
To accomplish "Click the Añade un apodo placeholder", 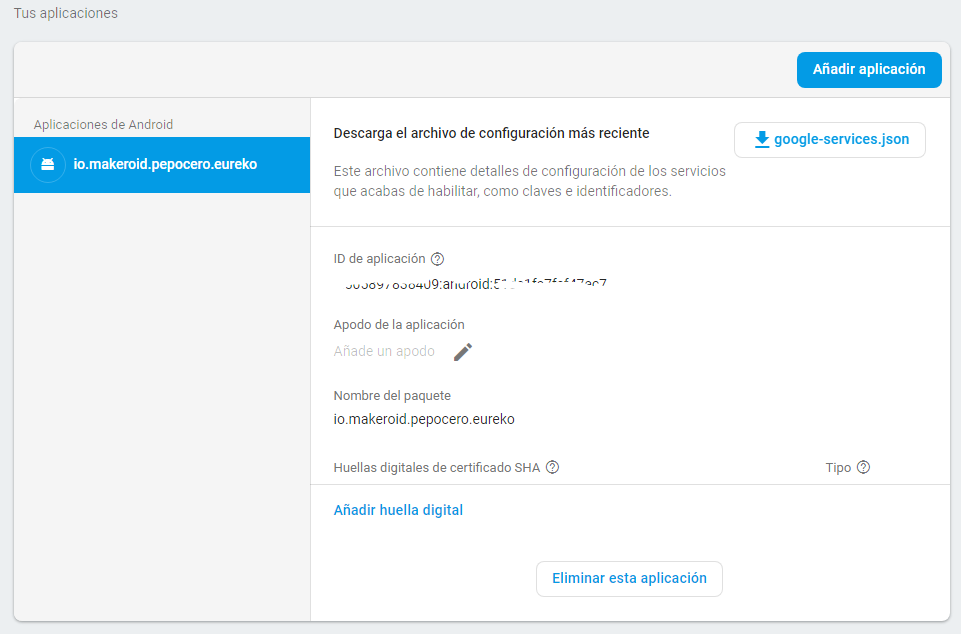I will click(x=384, y=352).
